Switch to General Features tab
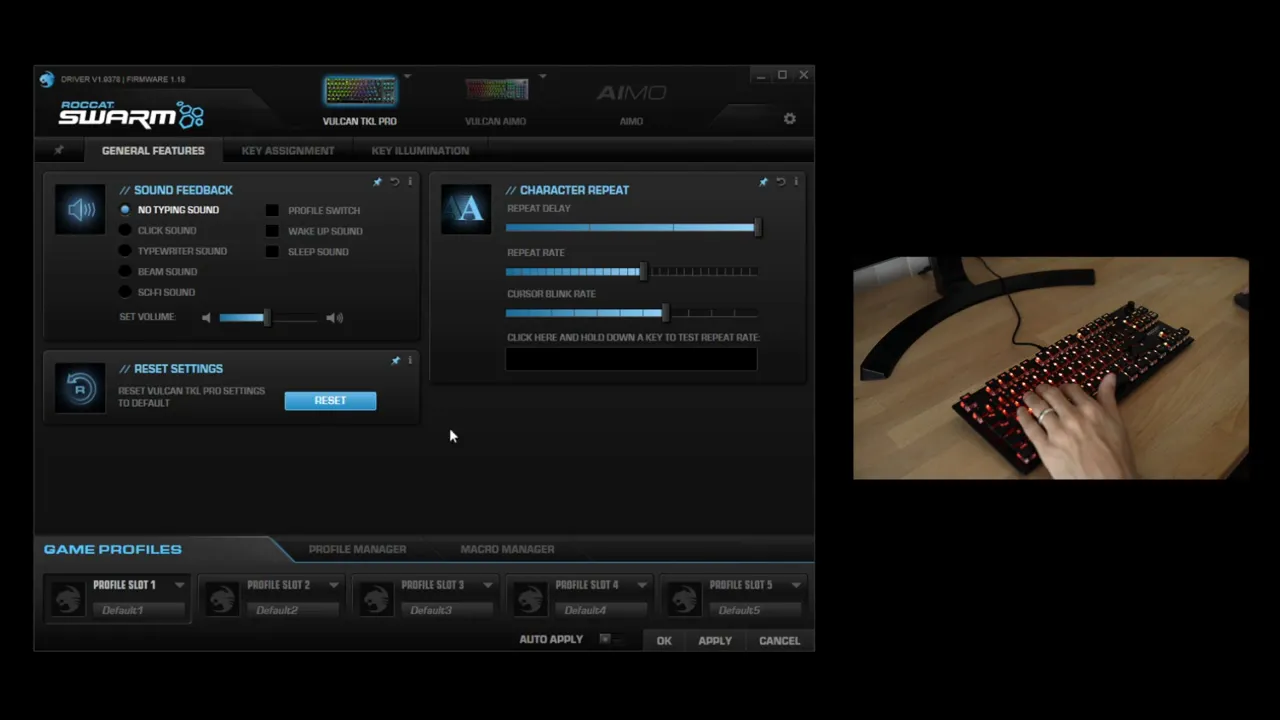Image resolution: width=1280 pixels, height=720 pixels. point(153,151)
